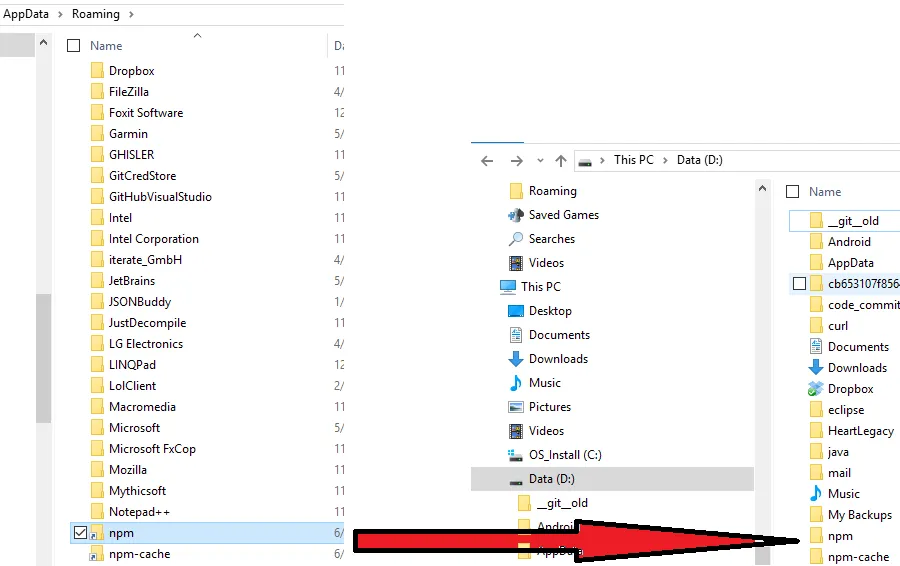This screenshot has height=566, width=900.
Task: Click the Music note icon in Data (D:) list
Action: (x=816, y=494)
